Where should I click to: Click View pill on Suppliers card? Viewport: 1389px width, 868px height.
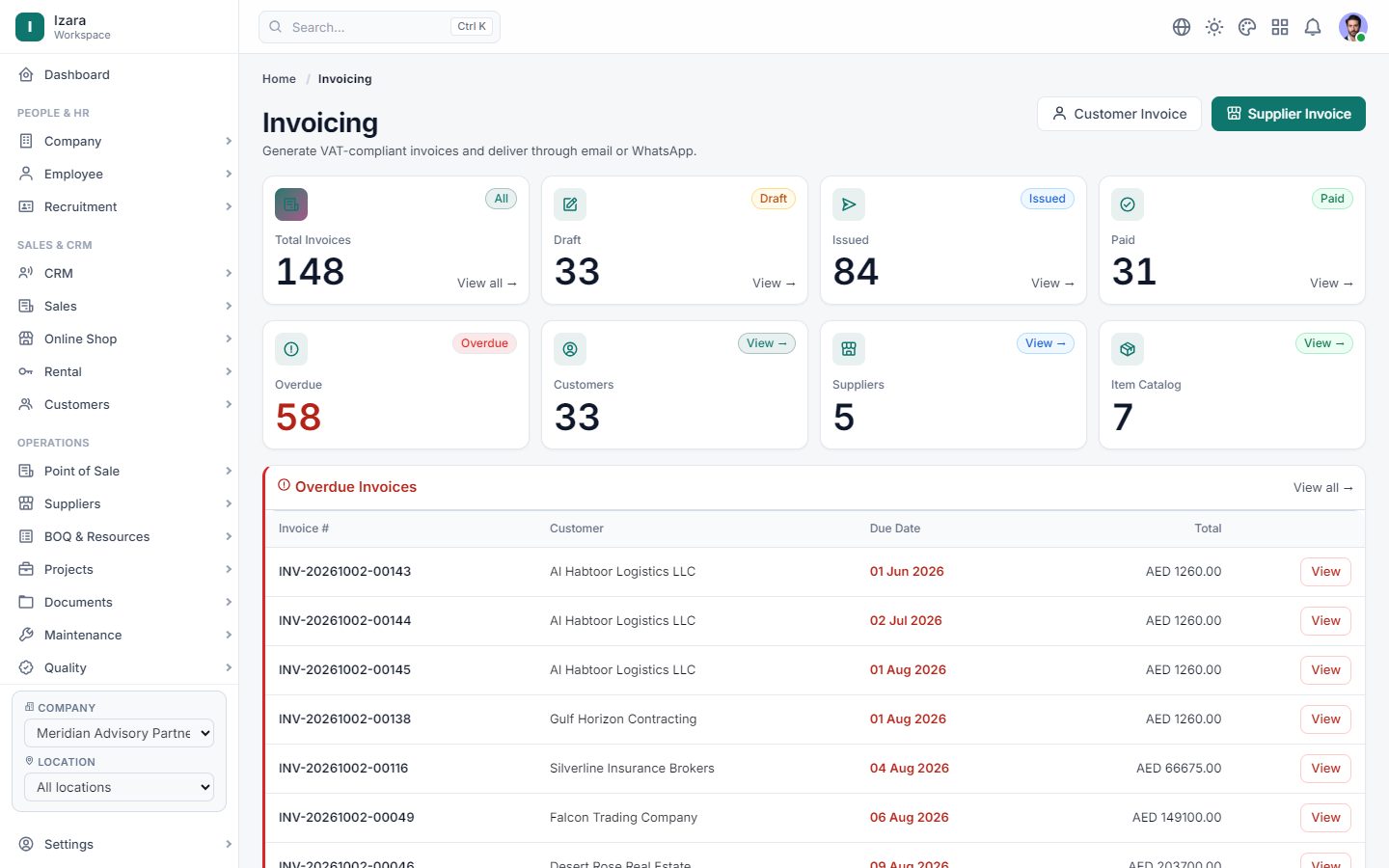coord(1045,343)
